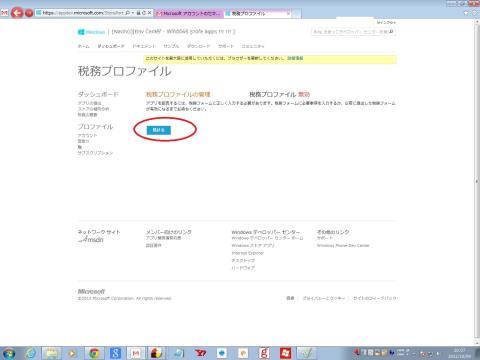Viewport: 480px width, 360px height.
Task: Open アカウント under プロファイル in the sidebar
Action: click(x=87, y=135)
